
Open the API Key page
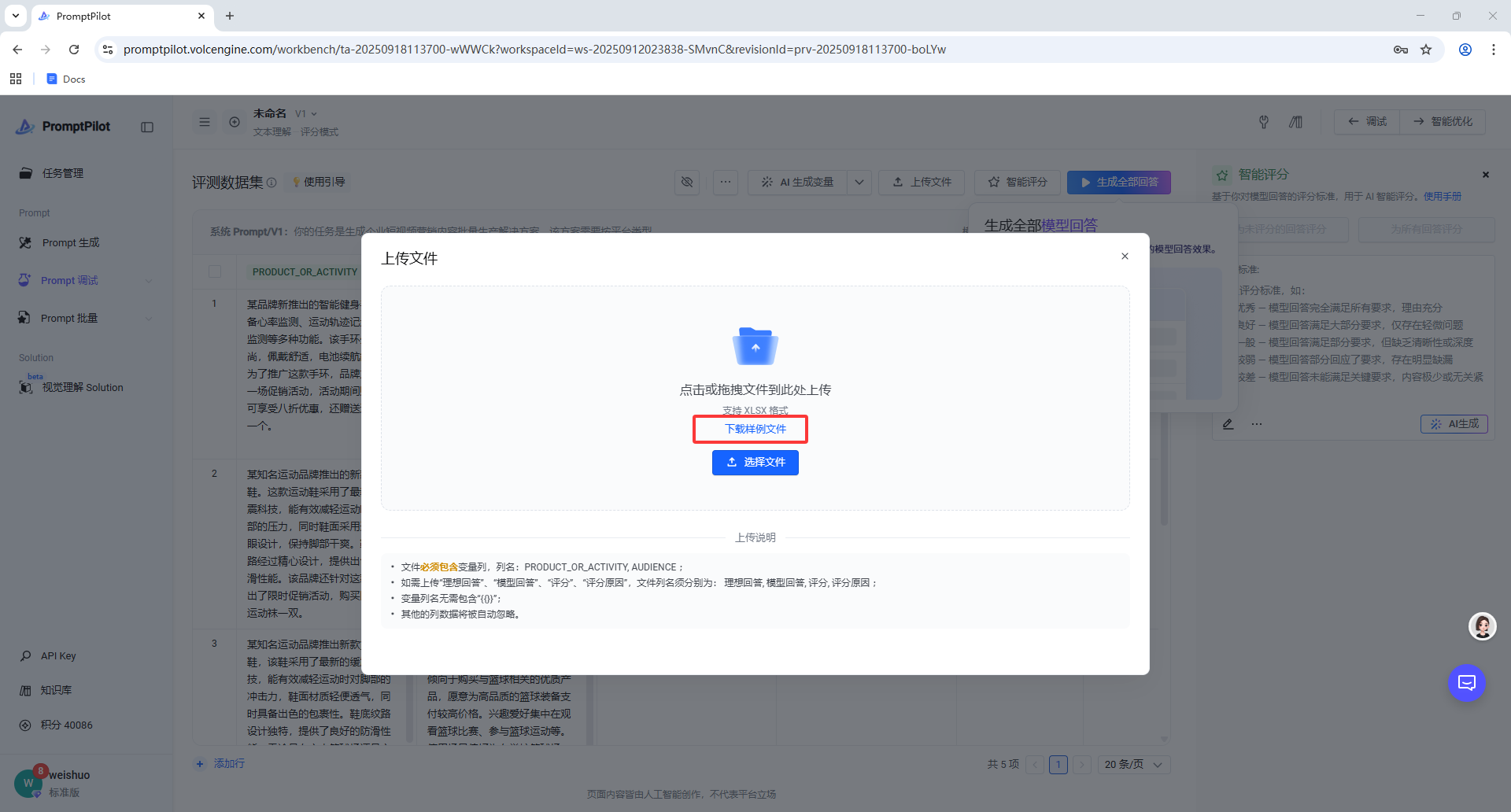[58, 655]
